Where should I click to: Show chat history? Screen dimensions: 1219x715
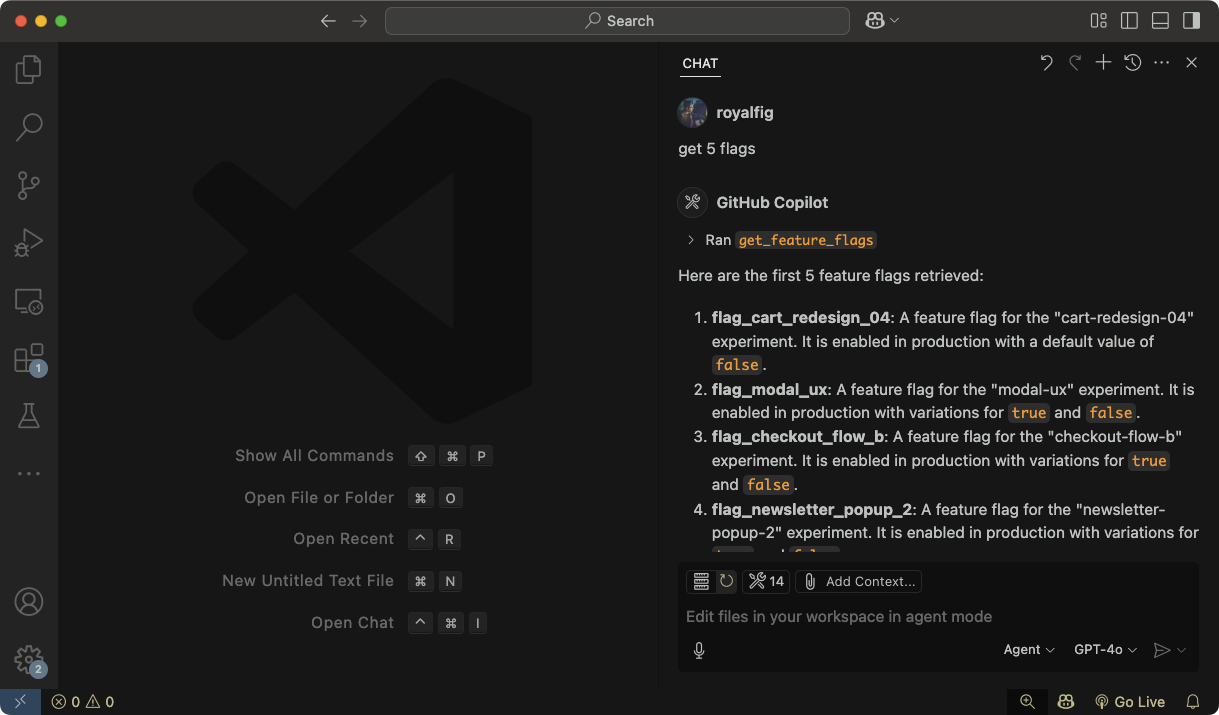[1132, 62]
